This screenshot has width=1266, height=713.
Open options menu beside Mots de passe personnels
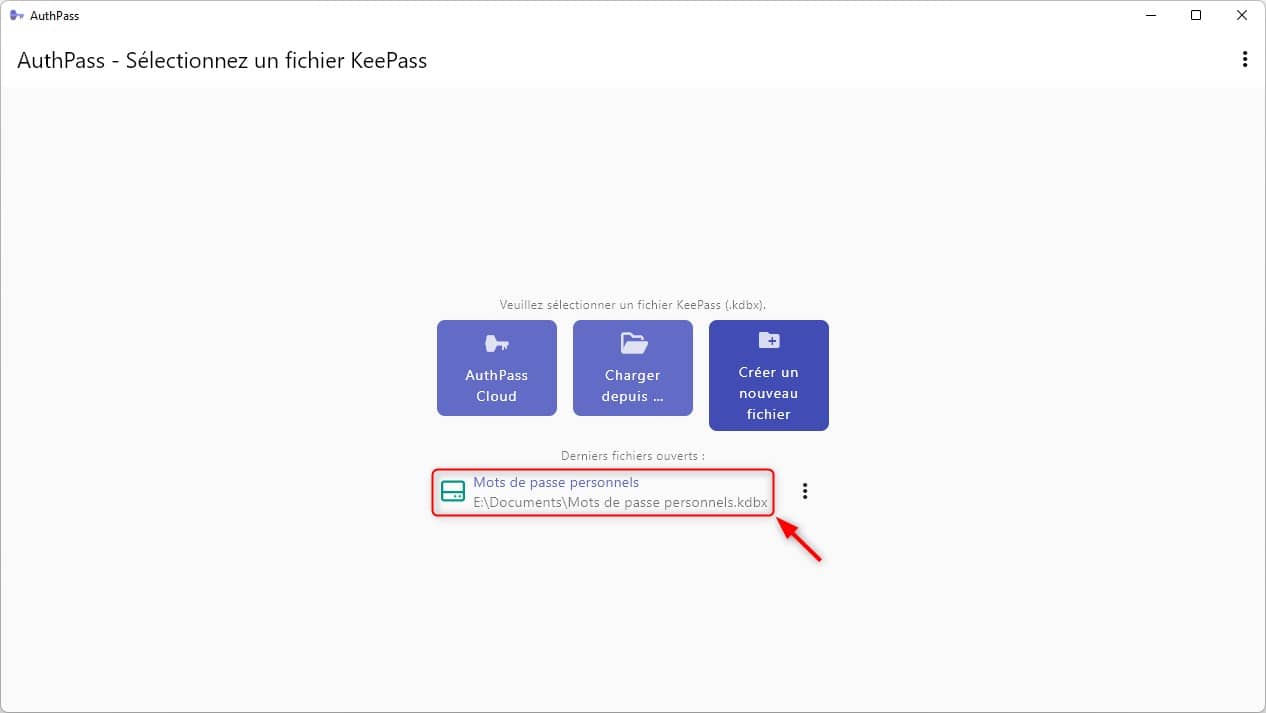click(805, 491)
